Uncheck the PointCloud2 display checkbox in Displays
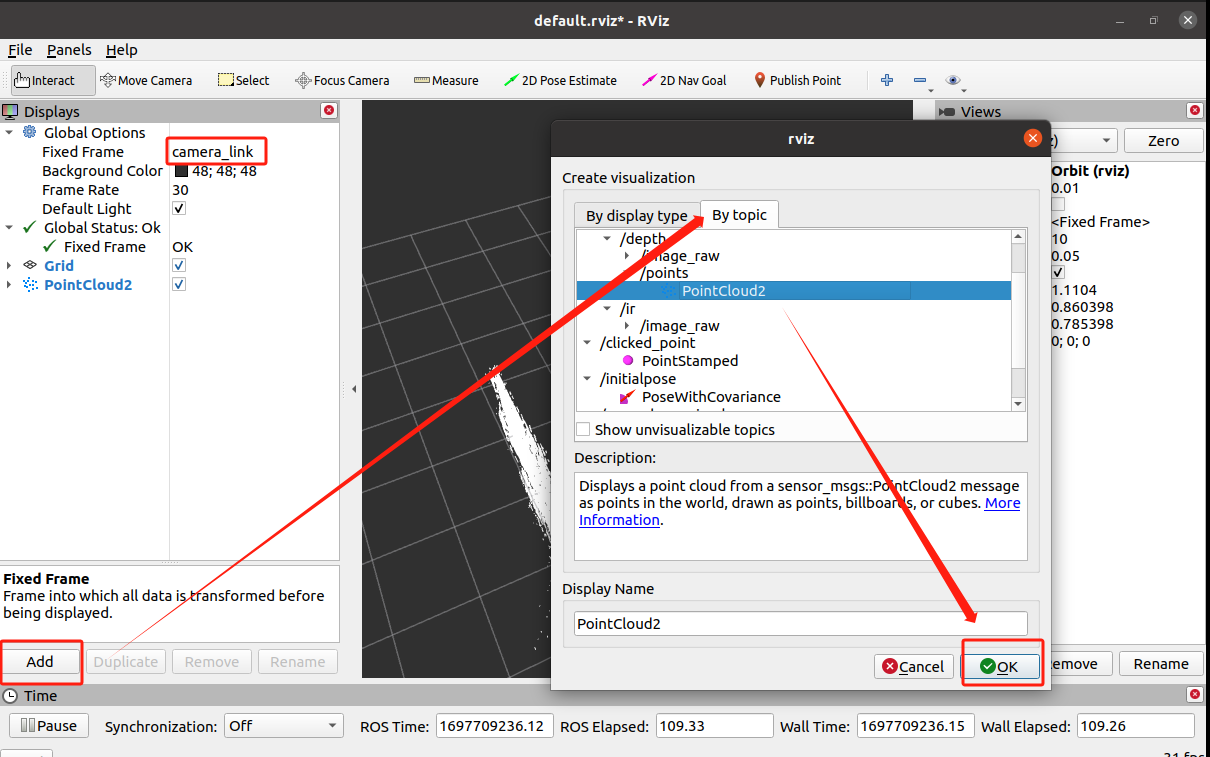This screenshot has height=757, width=1210. coord(179,285)
